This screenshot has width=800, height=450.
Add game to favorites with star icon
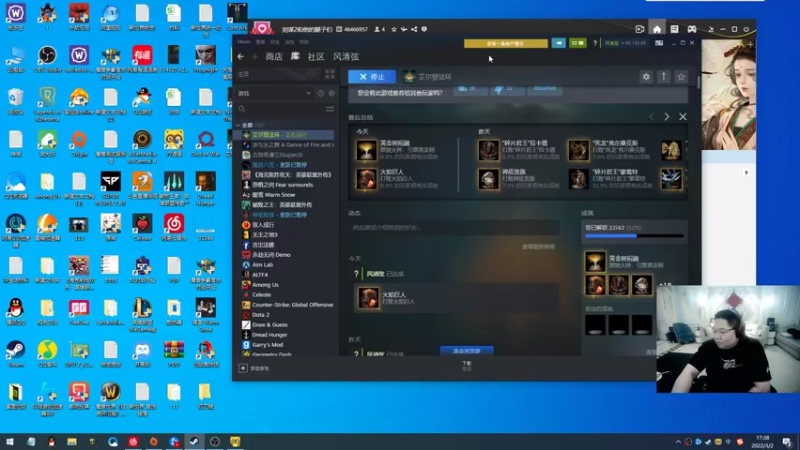(x=681, y=77)
